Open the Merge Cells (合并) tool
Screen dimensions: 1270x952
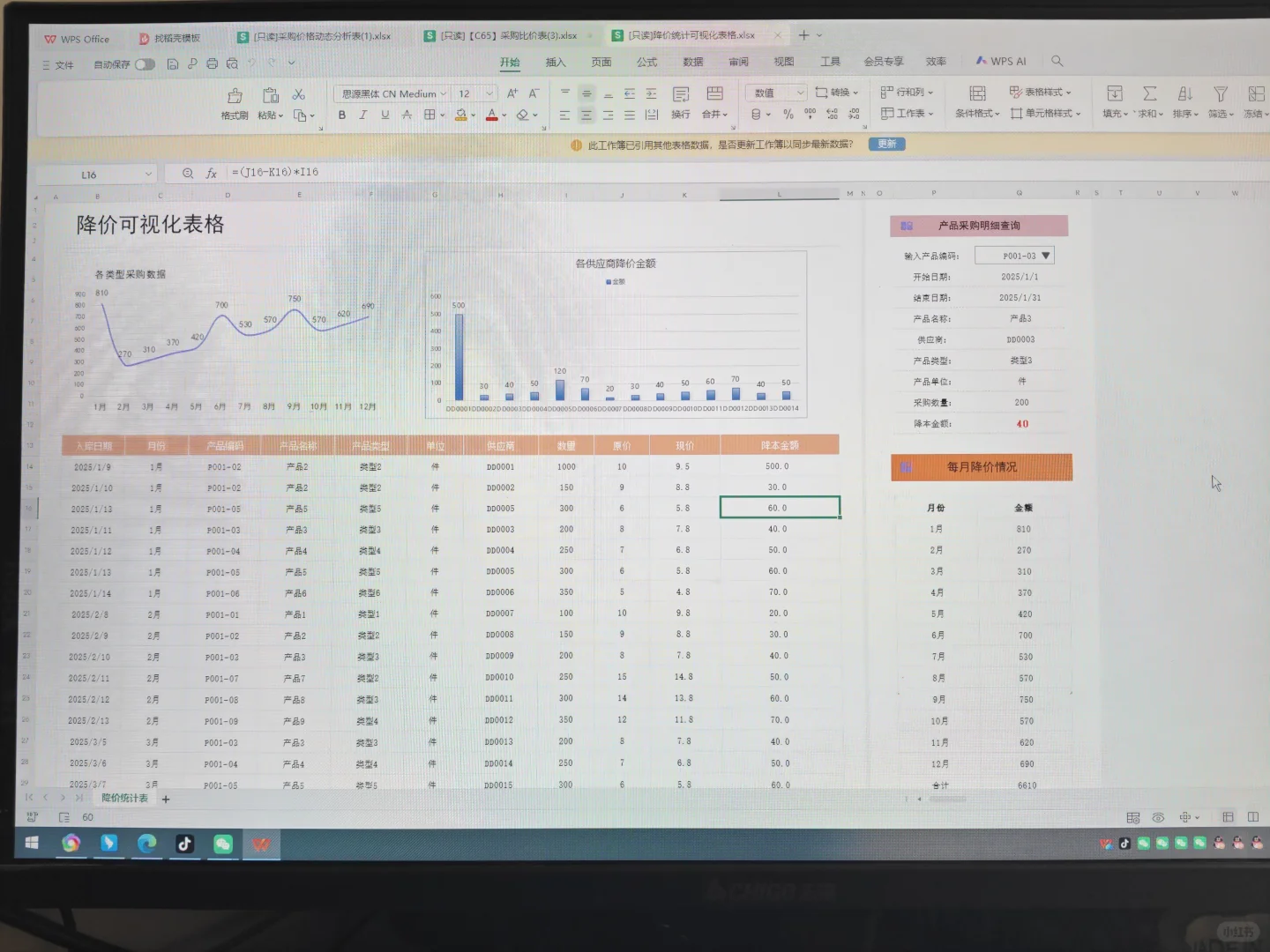pos(711,115)
